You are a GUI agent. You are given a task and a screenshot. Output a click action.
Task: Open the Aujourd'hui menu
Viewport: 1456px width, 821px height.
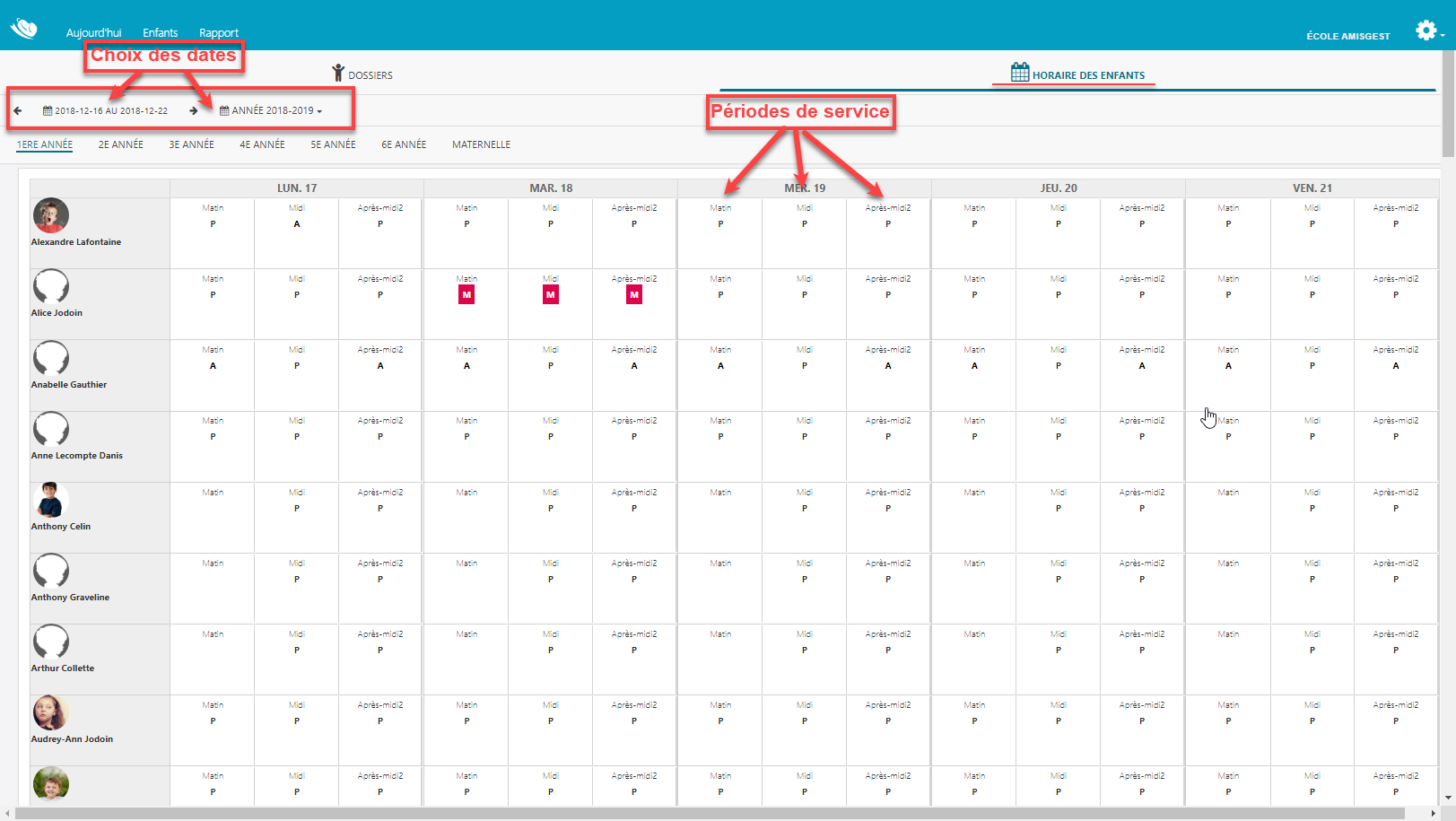93,33
